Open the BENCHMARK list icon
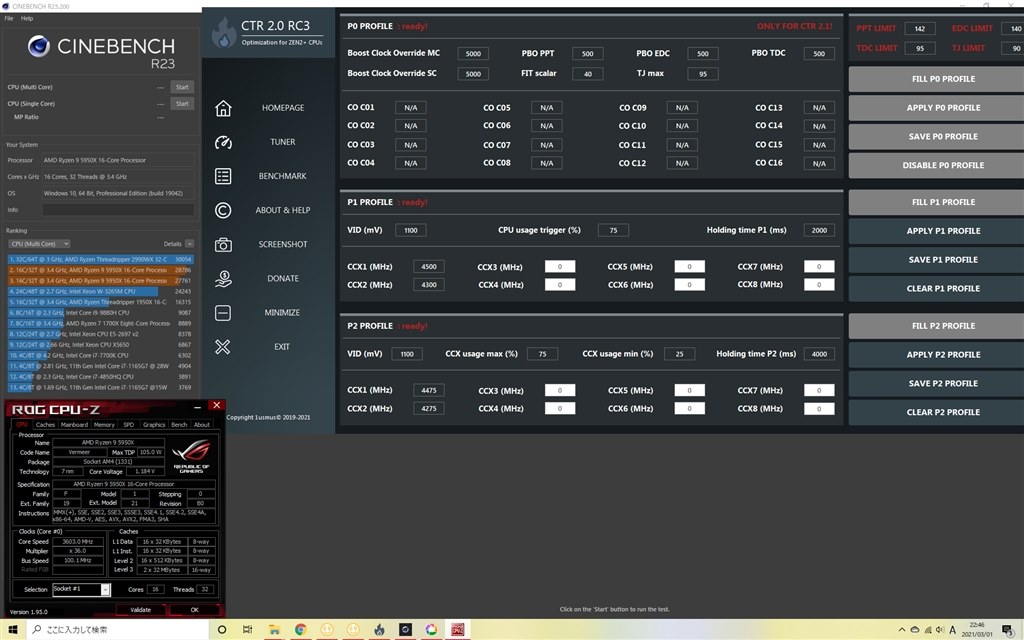The height and width of the screenshot is (640, 1024). click(223, 176)
